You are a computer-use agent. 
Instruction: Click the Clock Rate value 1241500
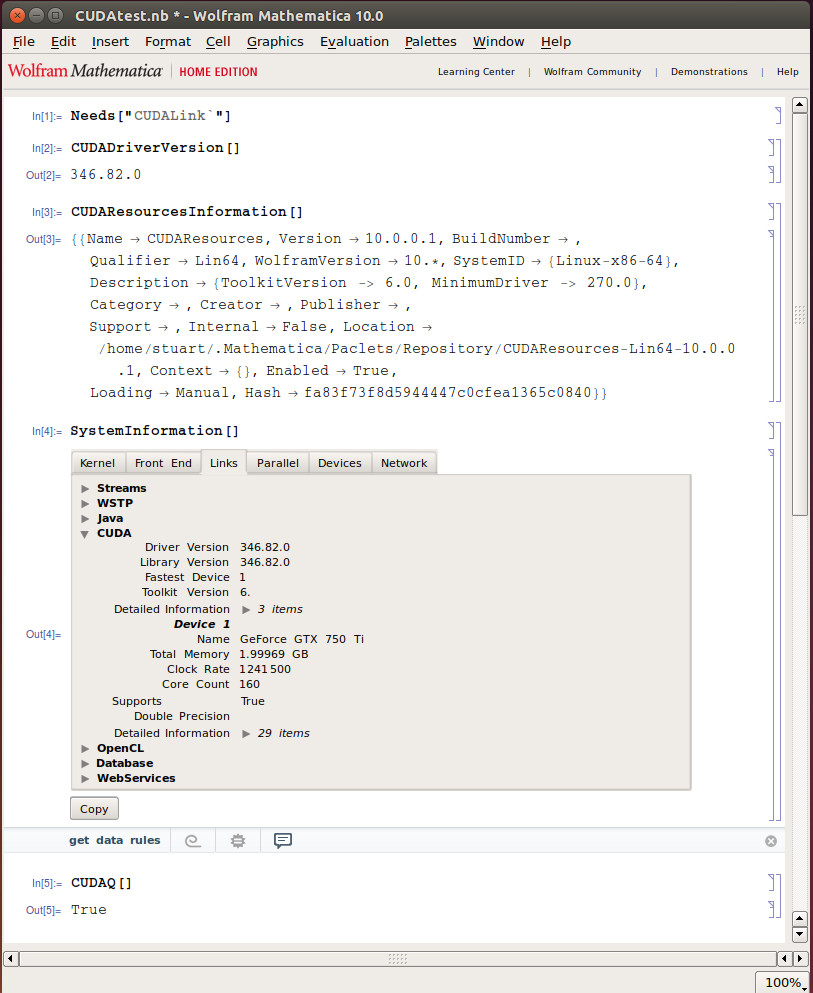(x=265, y=669)
